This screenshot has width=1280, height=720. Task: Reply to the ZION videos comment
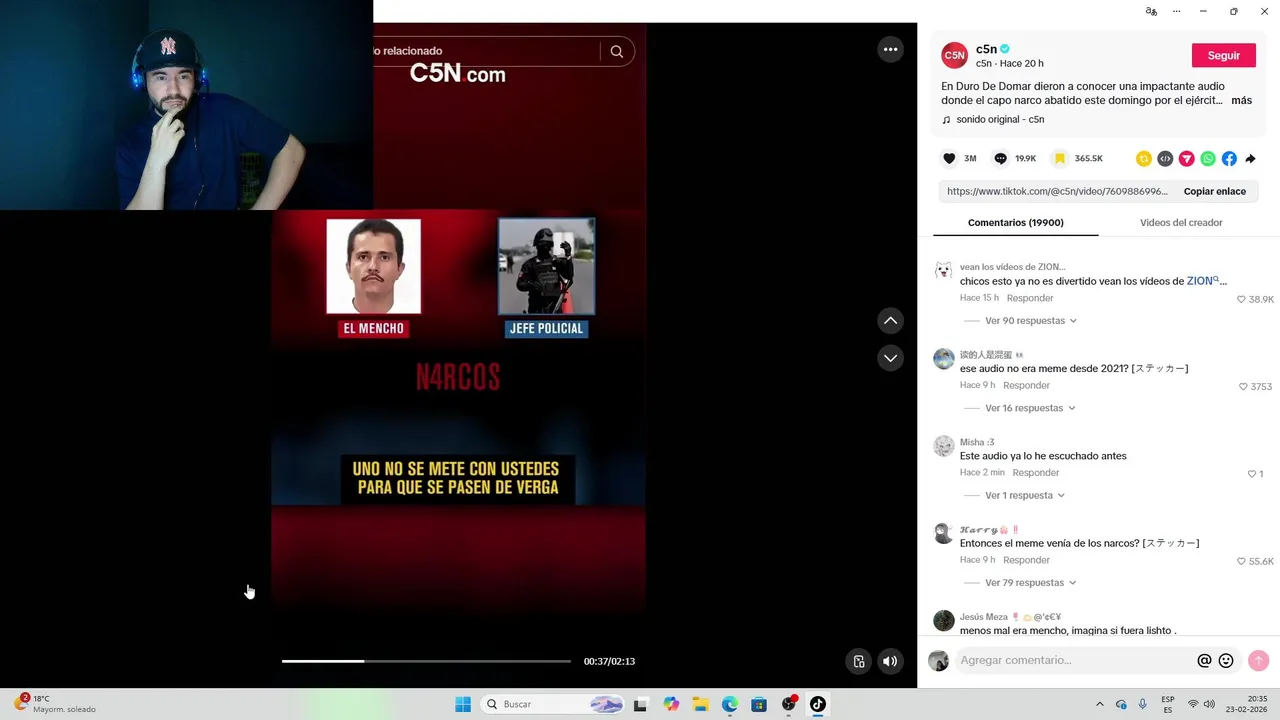[1030, 298]
